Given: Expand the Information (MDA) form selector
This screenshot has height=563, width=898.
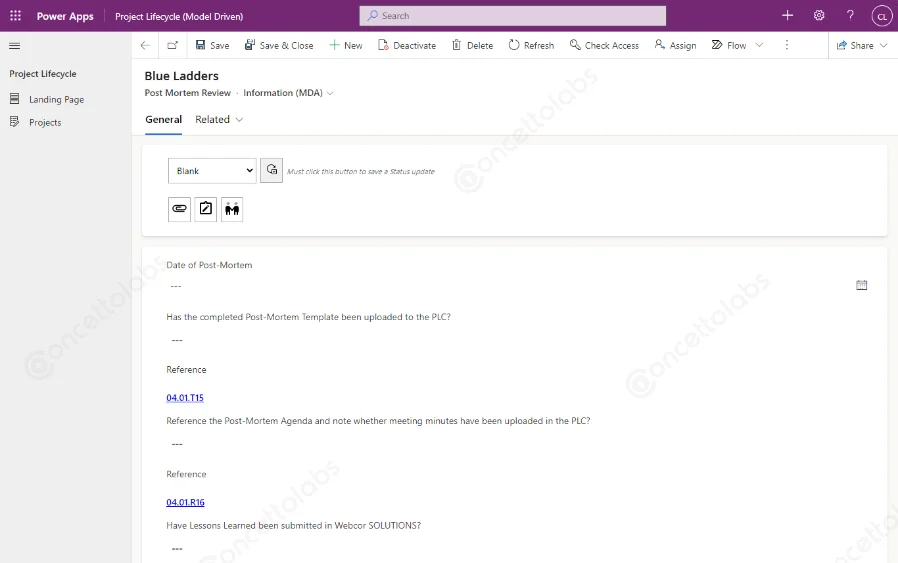Looking at the screenshot, I should [330, 93].
